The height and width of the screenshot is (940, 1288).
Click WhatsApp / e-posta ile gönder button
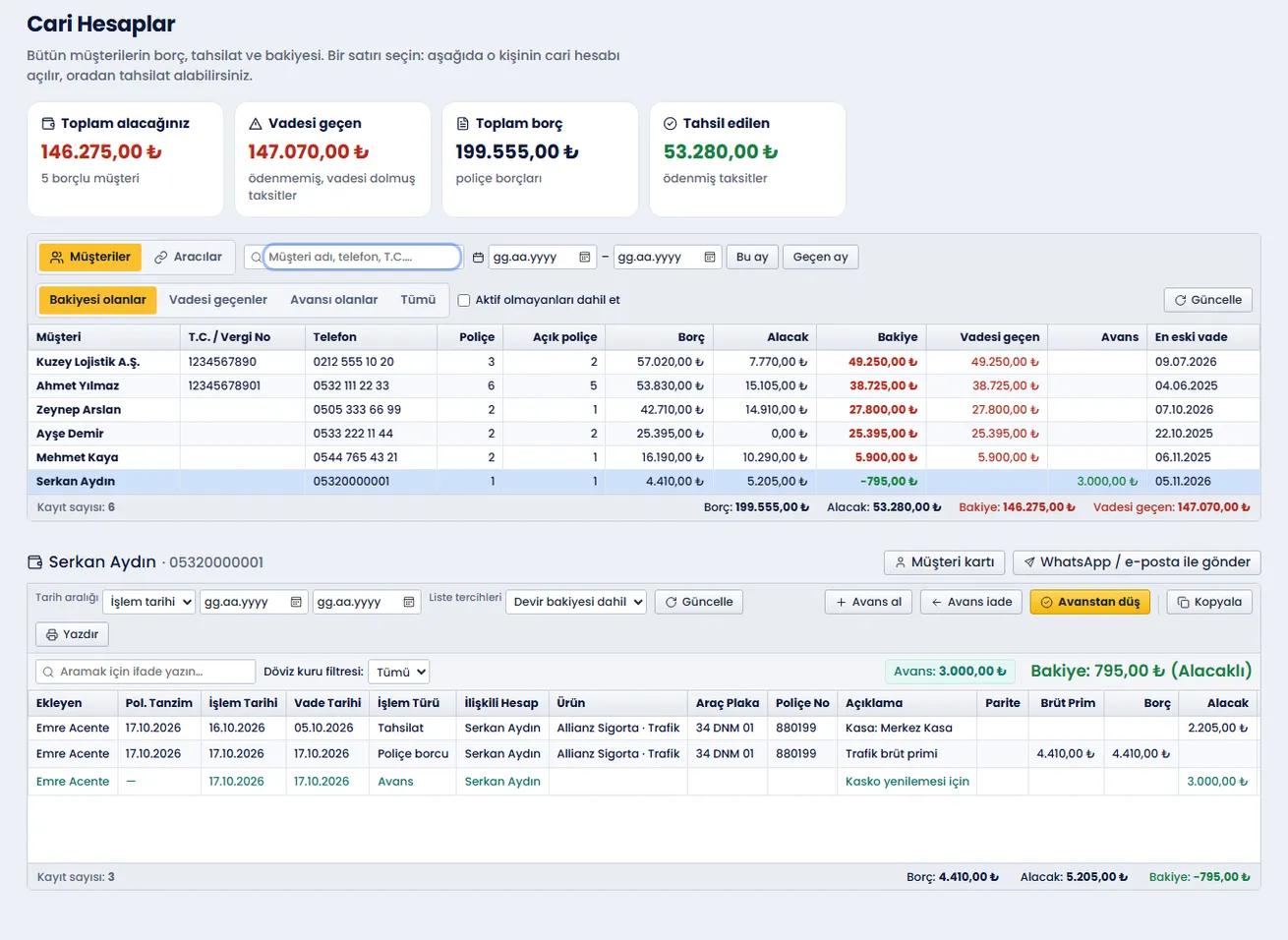point(1137,562)
